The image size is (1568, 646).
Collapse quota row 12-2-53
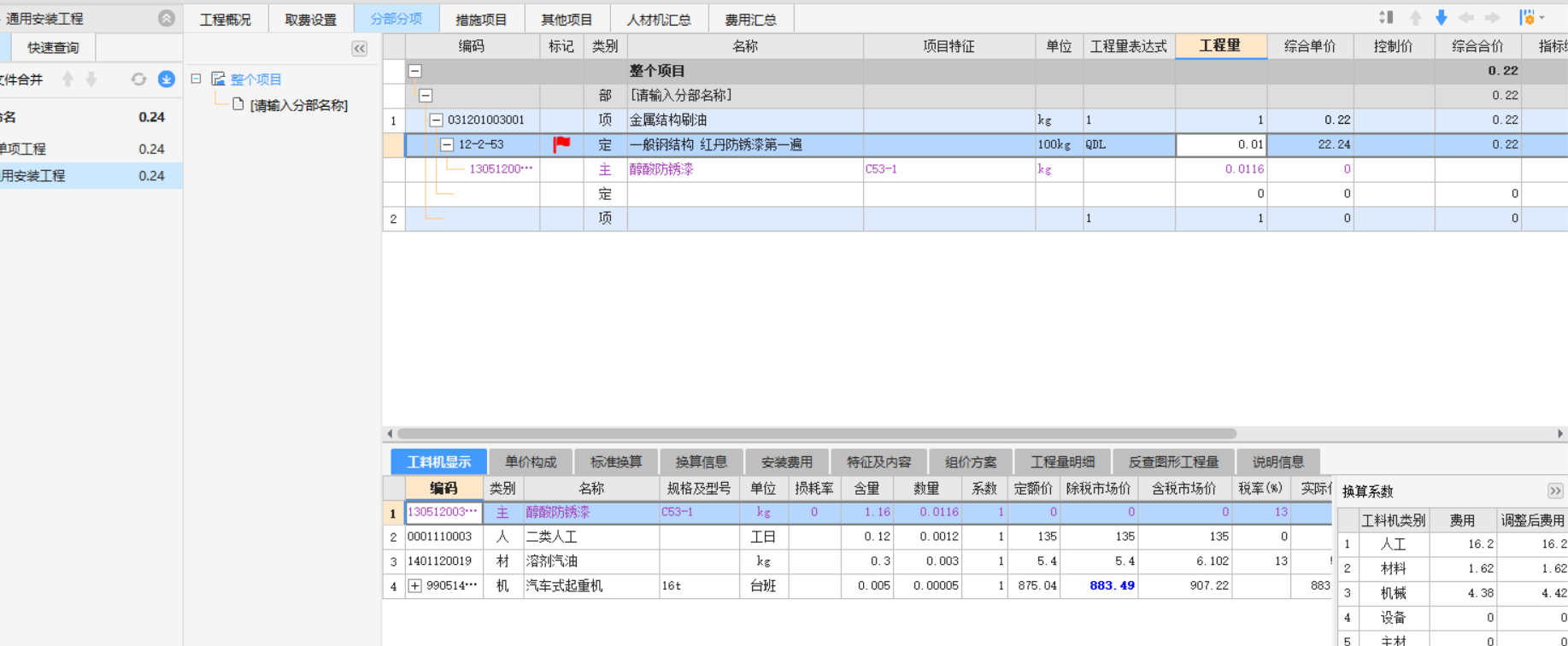447,145
